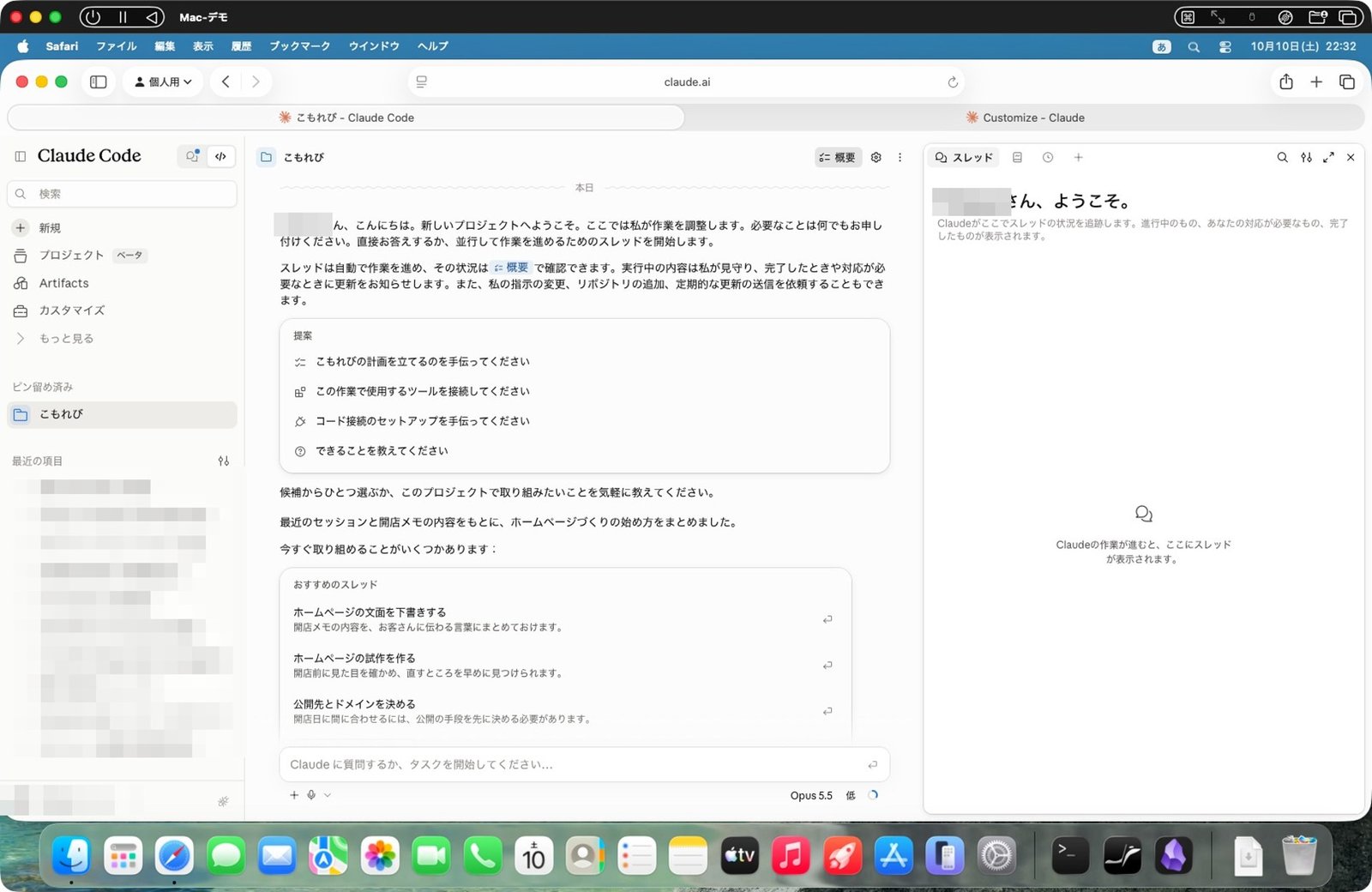Image resolution: width=1372 pixels, height=892 pixels.
Task: Close the thread panel with X
Action: click(x=1351, y=157)
